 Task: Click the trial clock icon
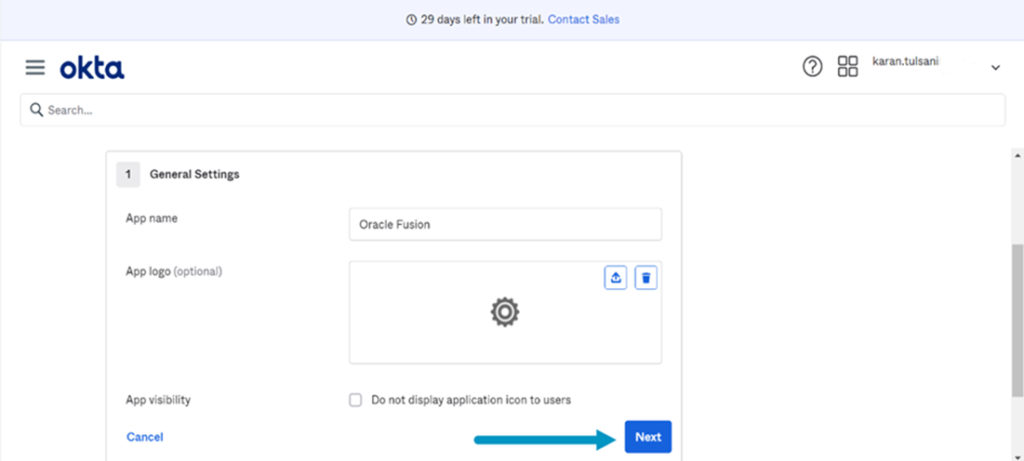(x=411, y=20)
